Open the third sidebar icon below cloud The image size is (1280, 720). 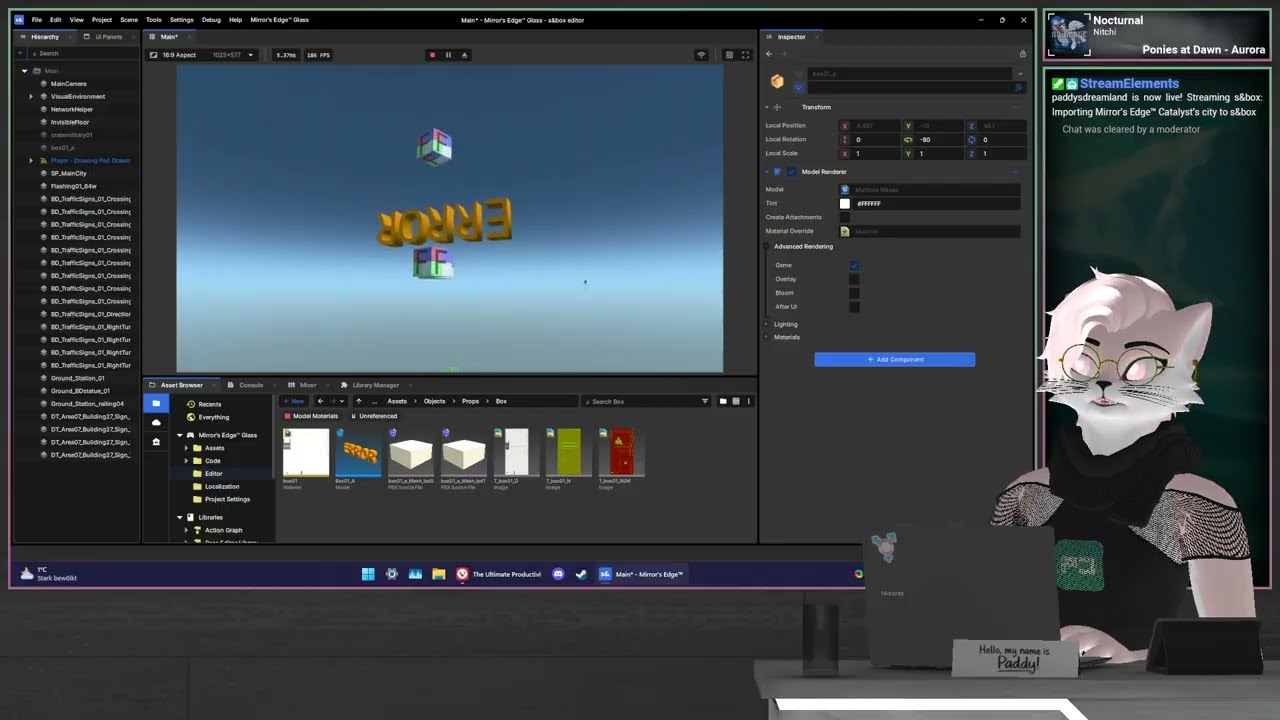pos(156,441)
